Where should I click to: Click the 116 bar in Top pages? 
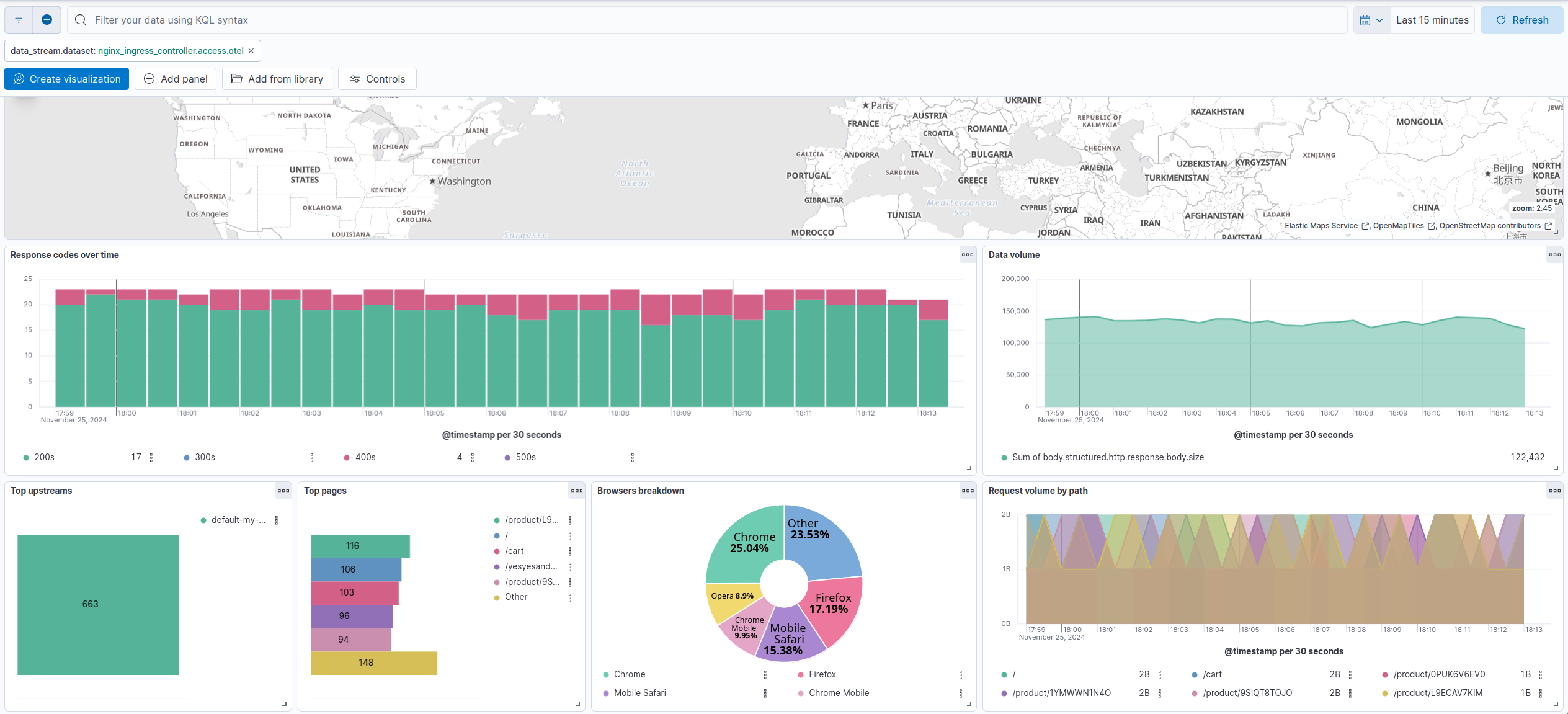tap(360, 546)
